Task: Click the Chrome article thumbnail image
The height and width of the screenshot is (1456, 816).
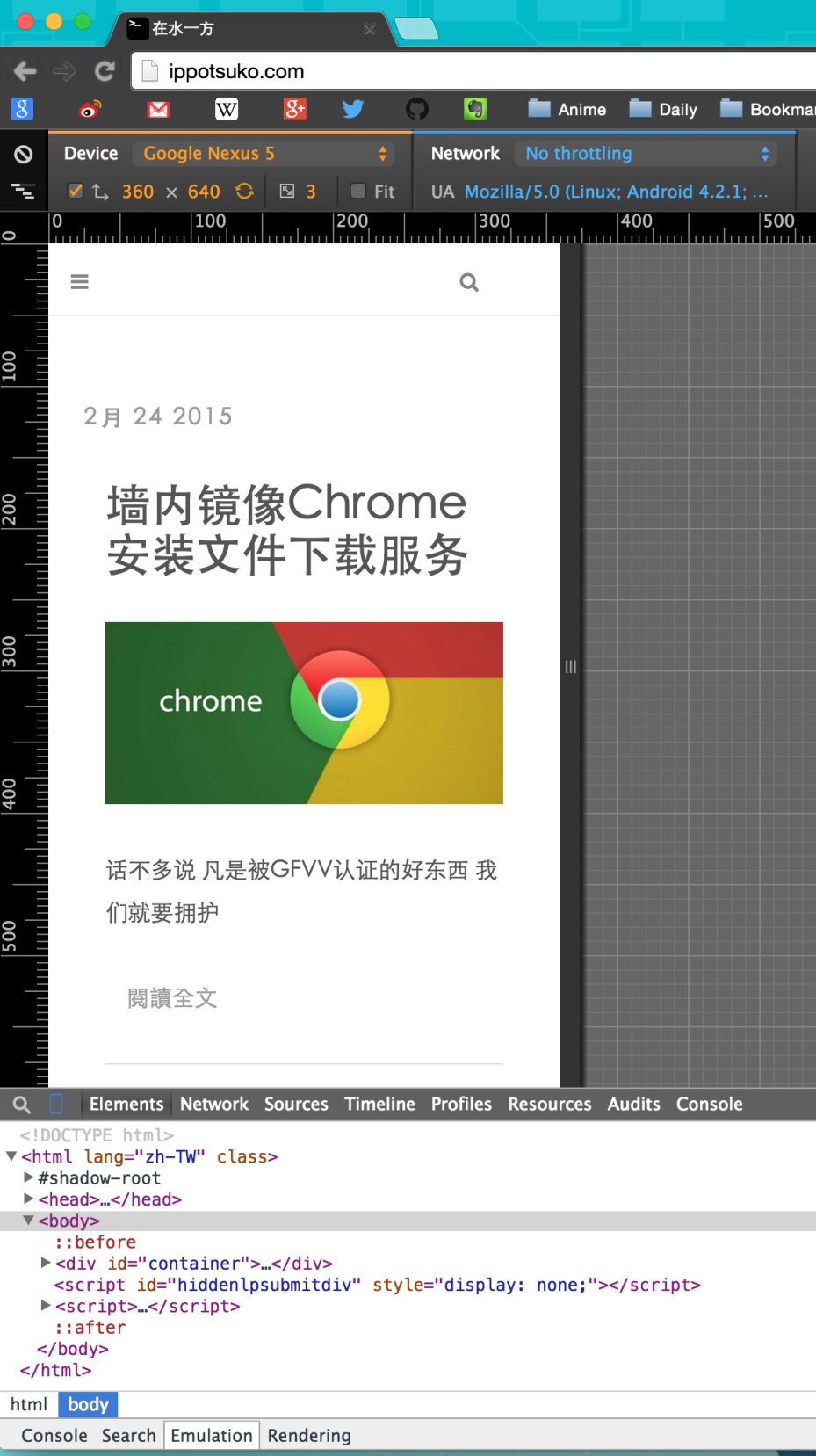Action: point(304,713)
